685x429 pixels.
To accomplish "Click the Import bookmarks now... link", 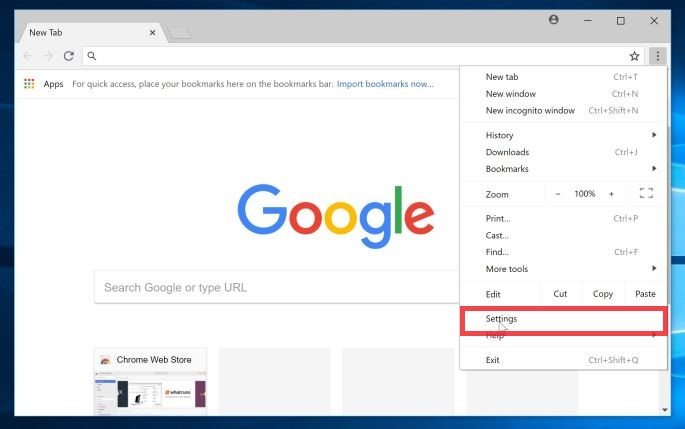I will point(385,84).
